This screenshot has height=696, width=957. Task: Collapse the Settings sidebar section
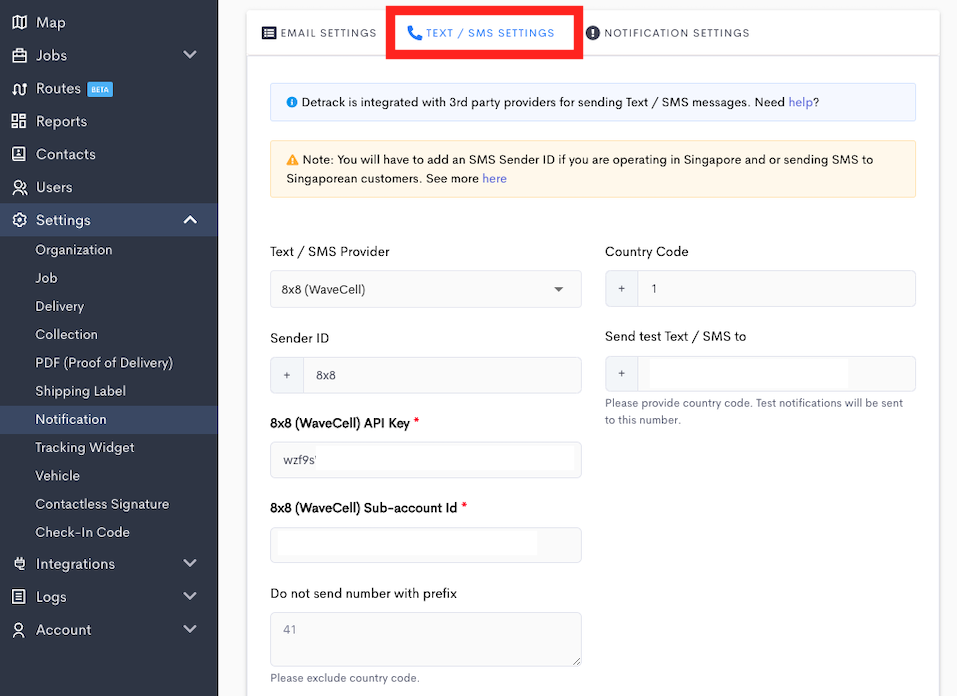[x=189, y=219]
